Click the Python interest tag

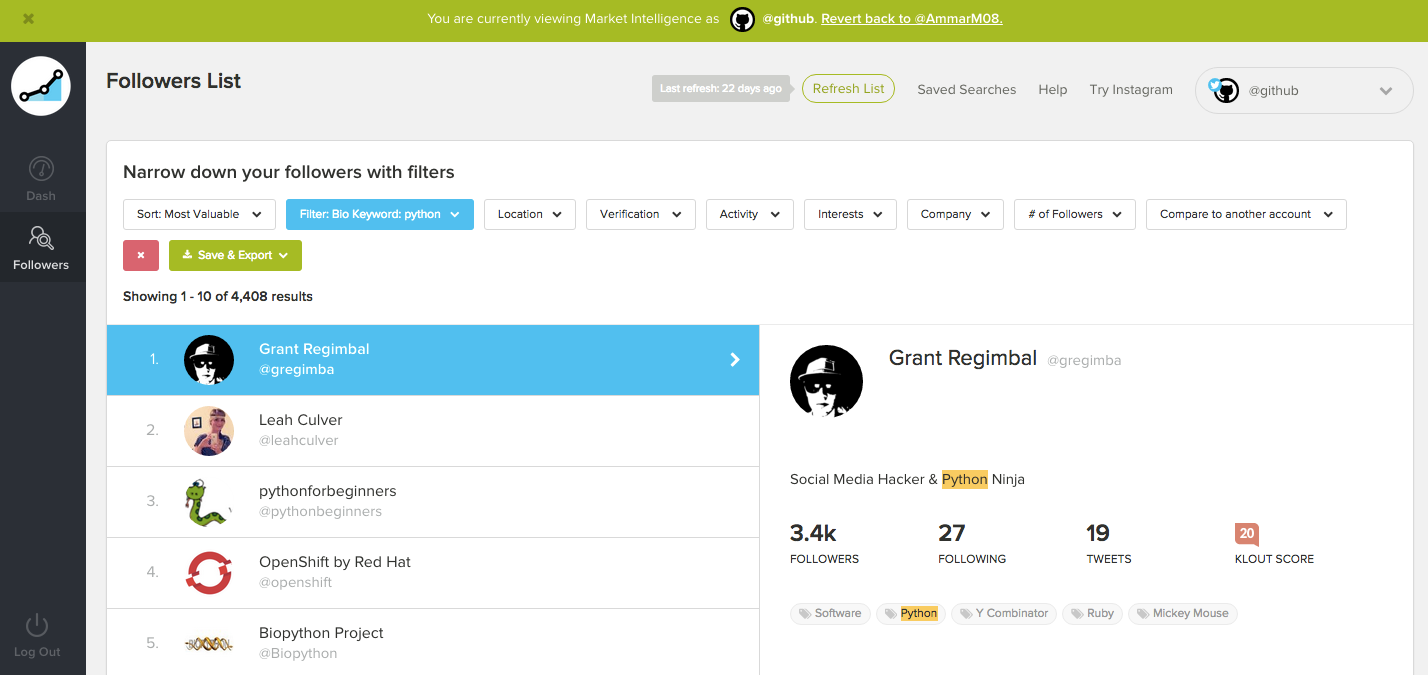[x=910, y=613]
